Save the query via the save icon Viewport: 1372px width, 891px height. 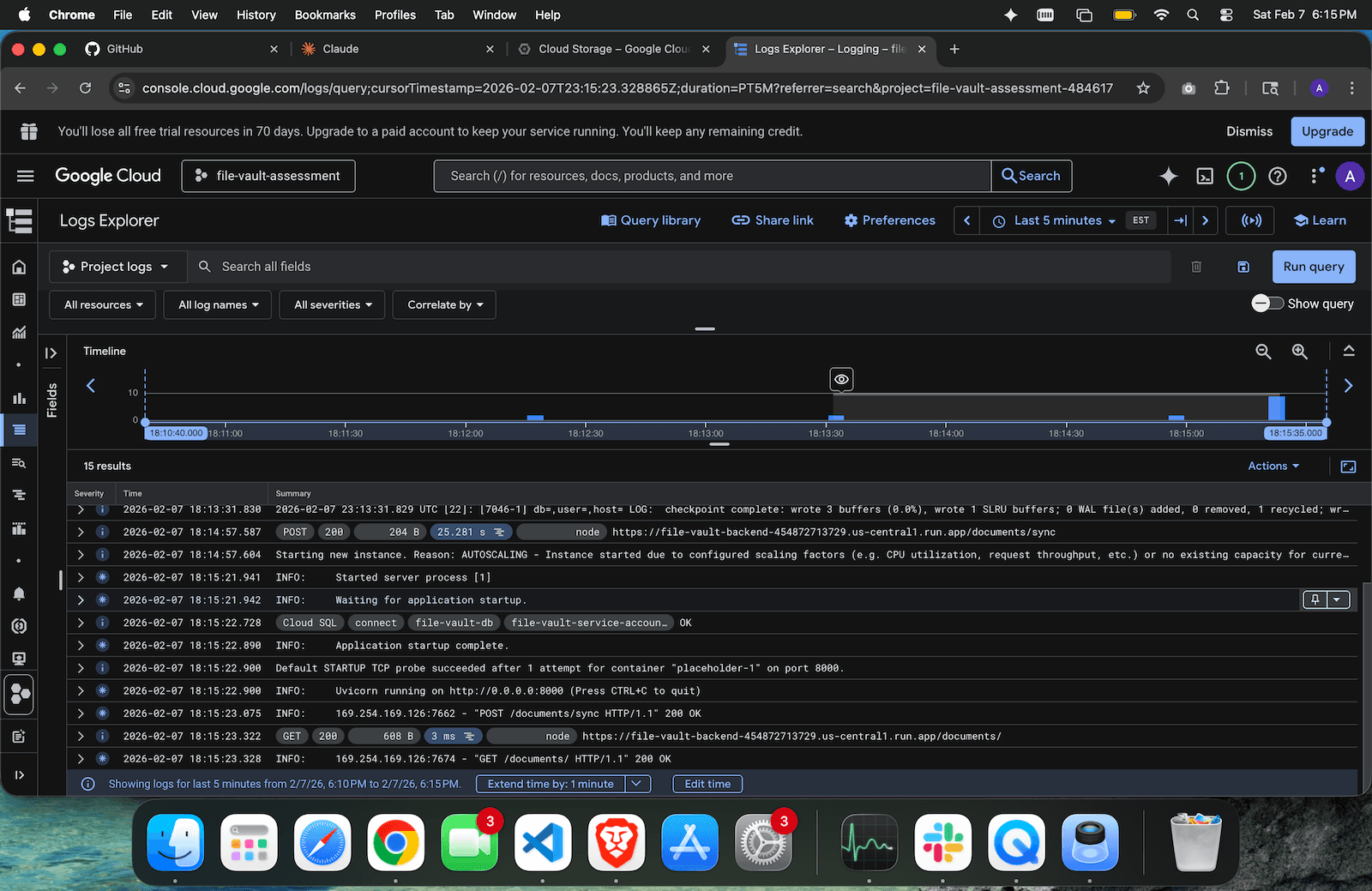point(1243,267)
